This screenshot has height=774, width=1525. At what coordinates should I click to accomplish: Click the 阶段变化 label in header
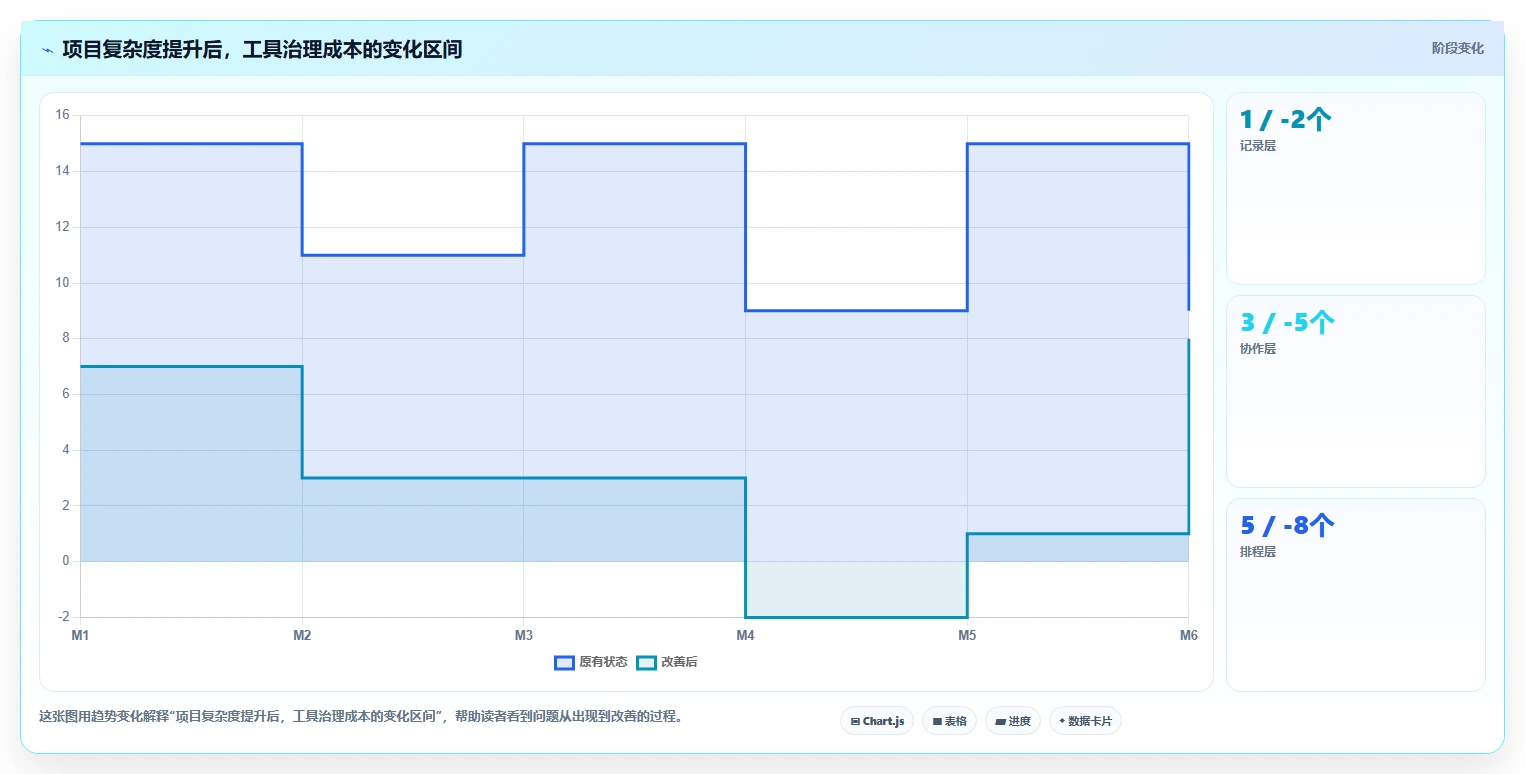pyautogui.click(x=1458, y=48)
